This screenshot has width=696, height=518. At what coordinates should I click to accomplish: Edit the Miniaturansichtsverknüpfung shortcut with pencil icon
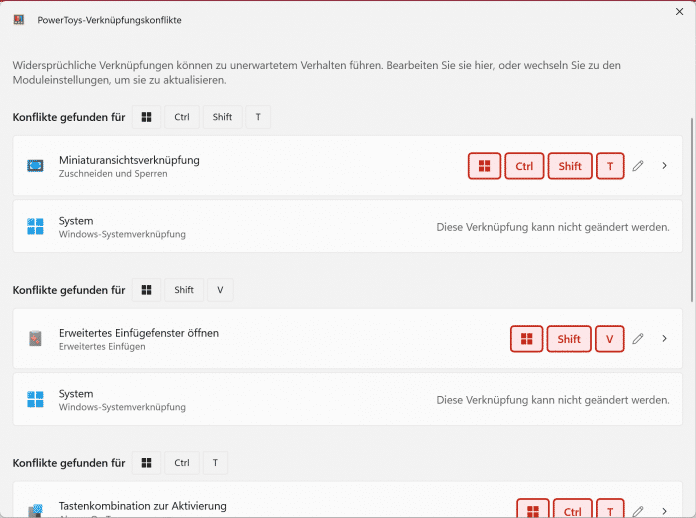click(x=638, y=166)
